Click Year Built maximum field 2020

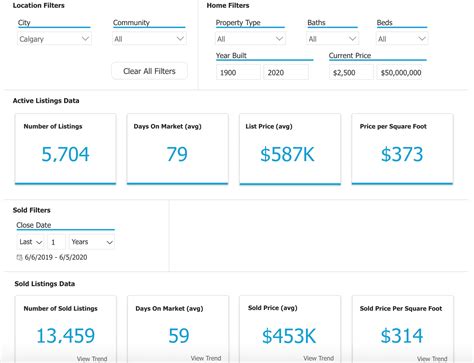coord(286,72)
